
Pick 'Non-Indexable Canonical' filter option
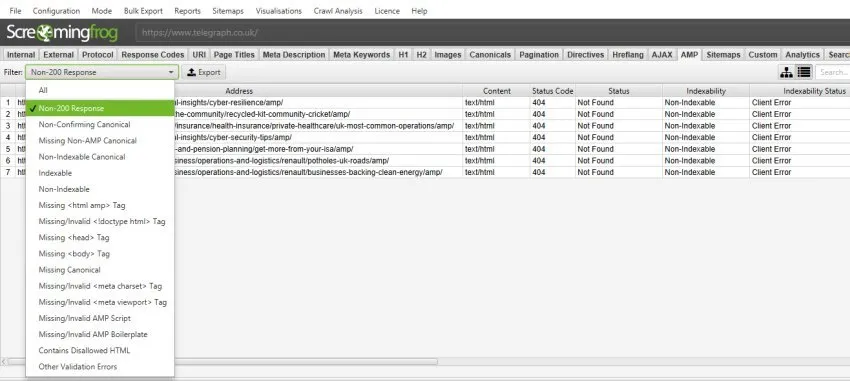pyautogui.click(x=82, y=157)
